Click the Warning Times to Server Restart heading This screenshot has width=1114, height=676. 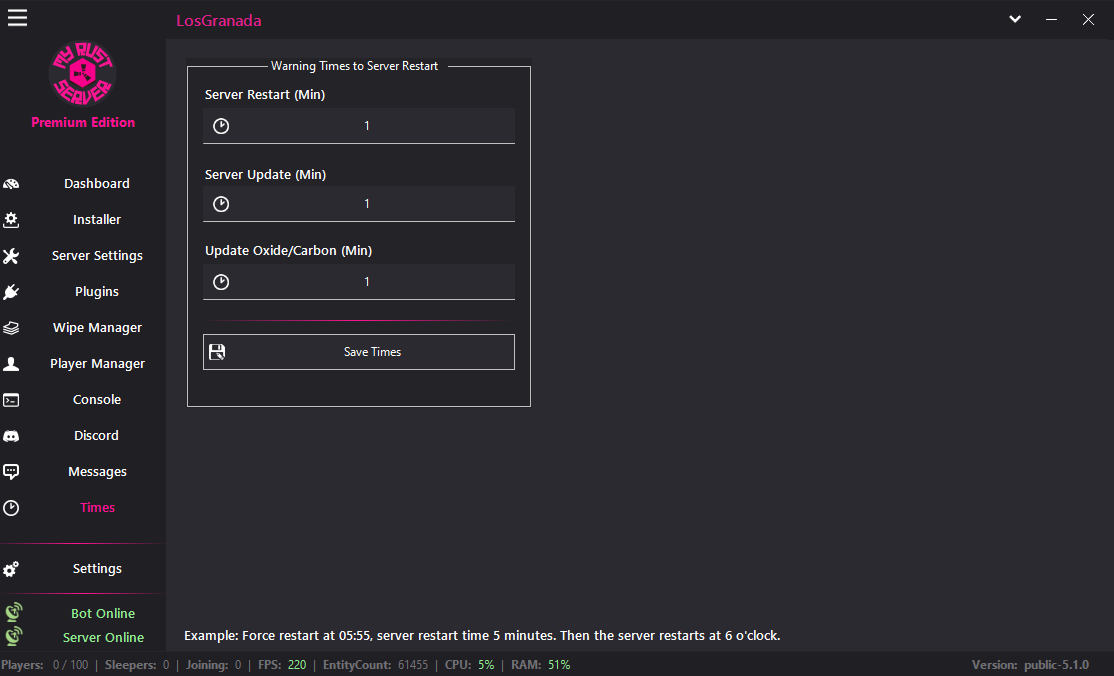tap(355, 66)
